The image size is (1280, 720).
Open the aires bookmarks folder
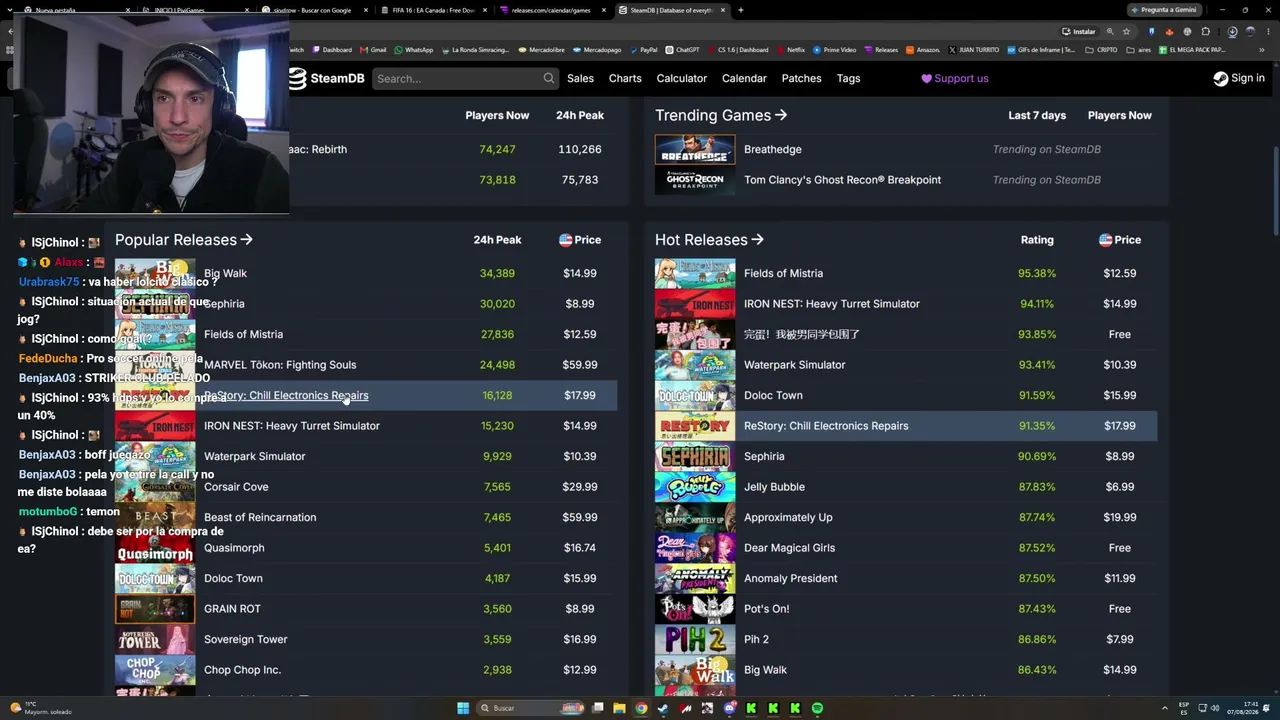tap(1140, 50)
